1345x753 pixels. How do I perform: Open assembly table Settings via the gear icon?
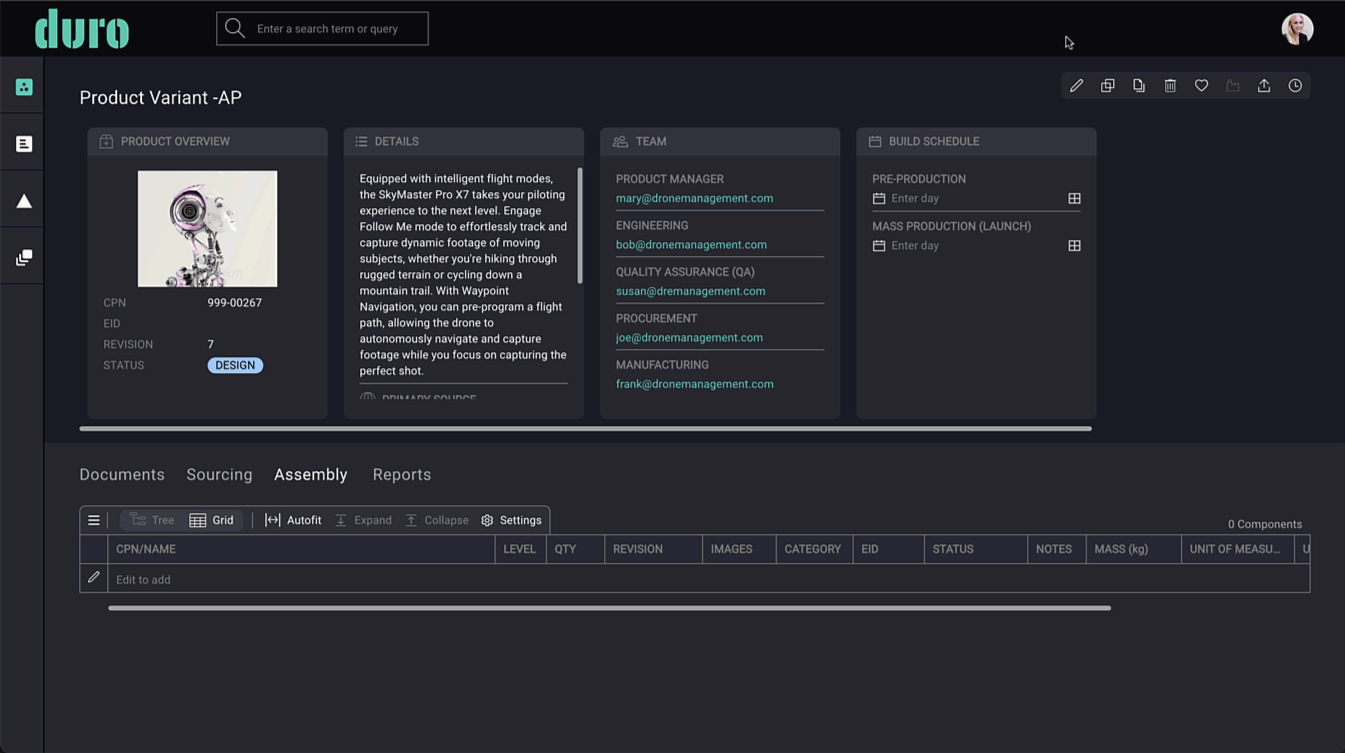tap(511, 520)
